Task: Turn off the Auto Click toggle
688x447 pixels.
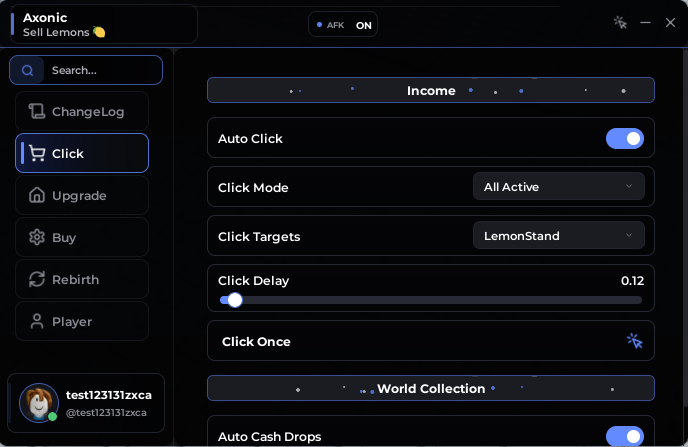Action: coord(625,139)
